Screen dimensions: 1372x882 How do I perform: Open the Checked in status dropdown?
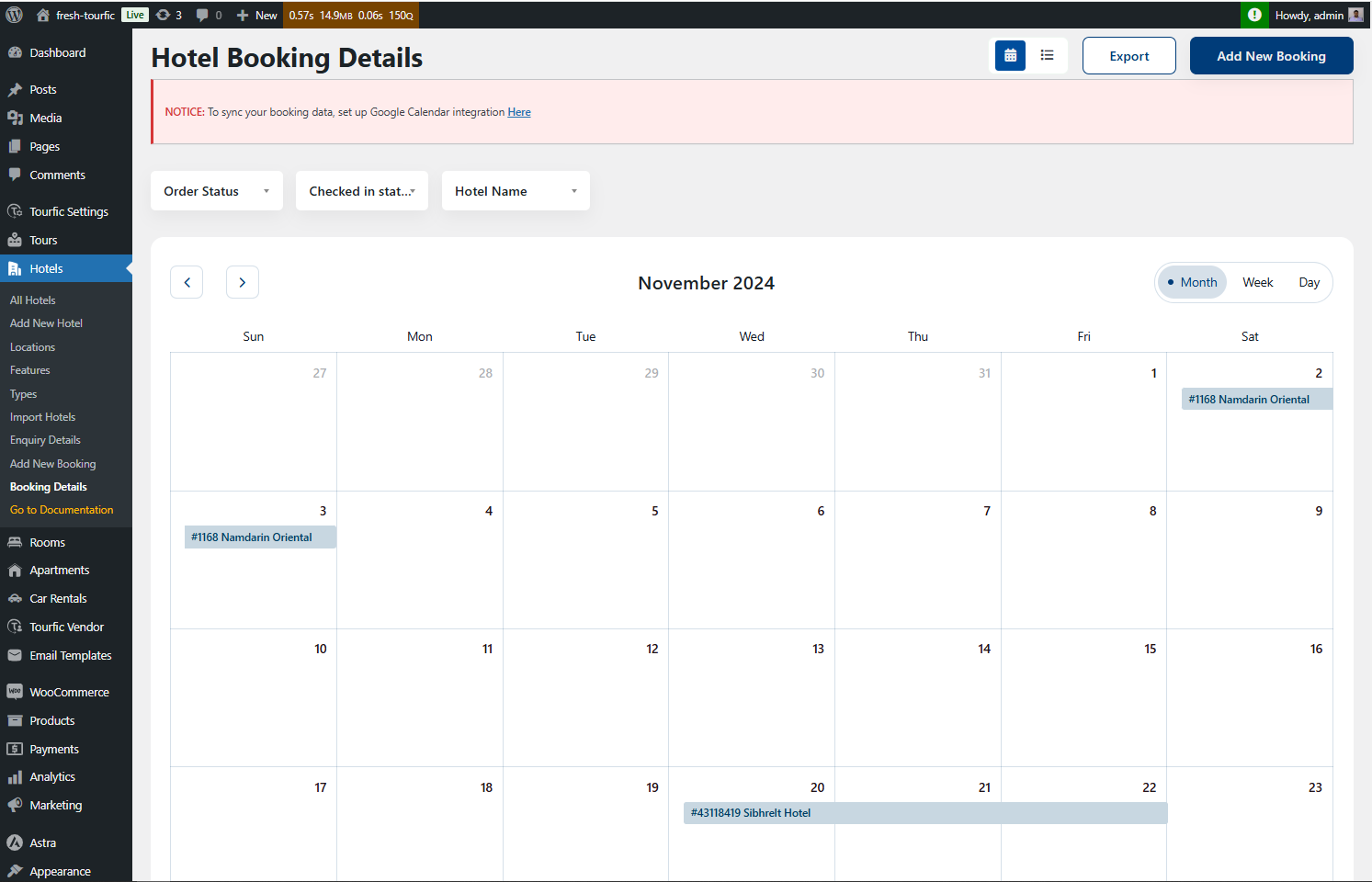click(x=361, y=190)
